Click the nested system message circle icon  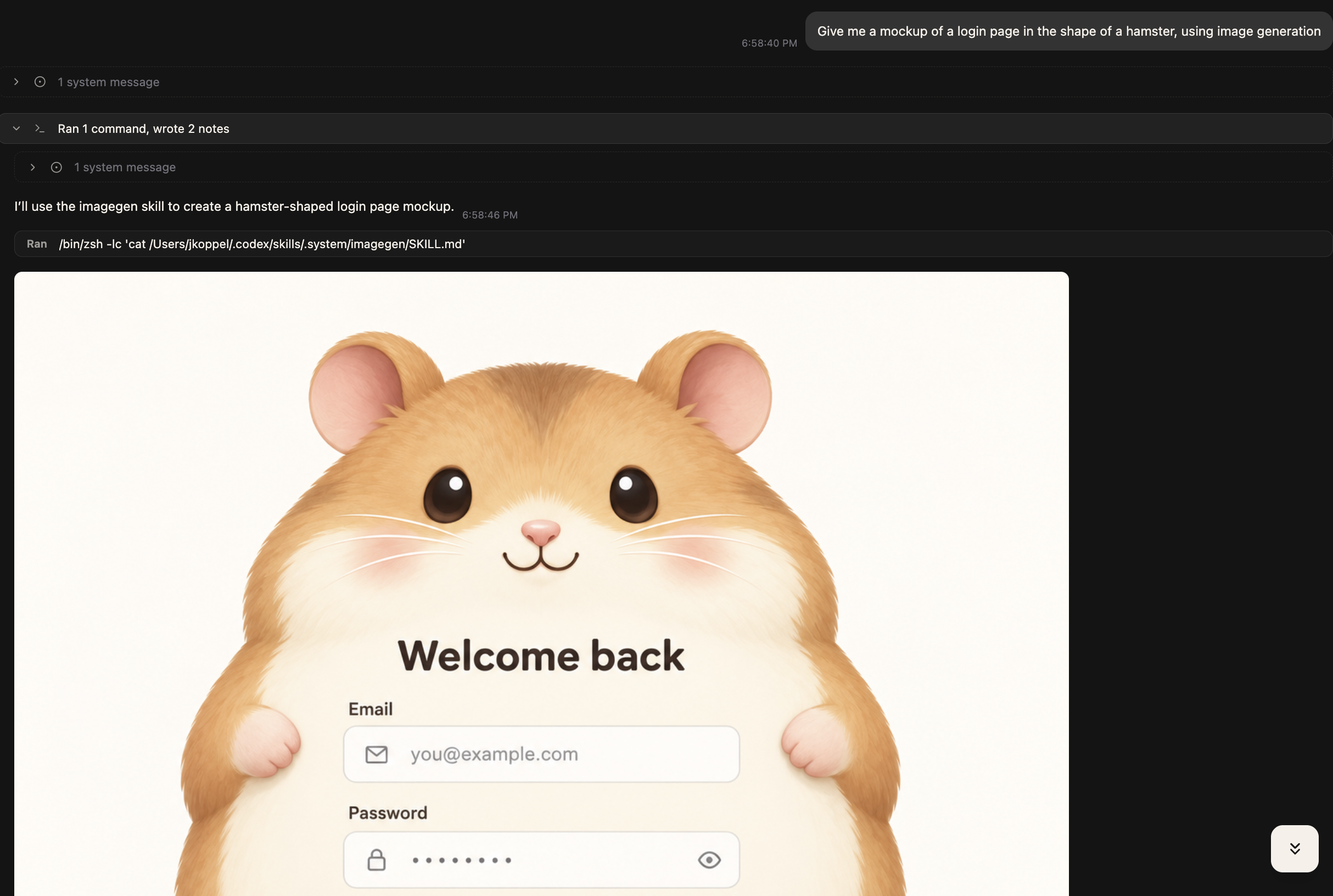tap(57, 167)
